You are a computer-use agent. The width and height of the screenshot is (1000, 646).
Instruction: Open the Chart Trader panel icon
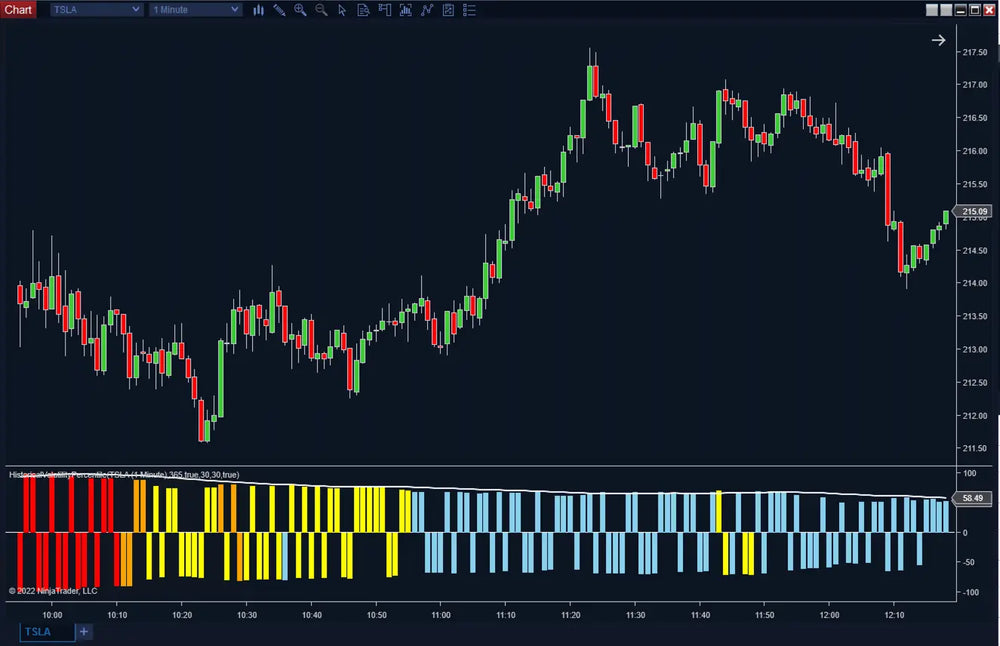[384, 10]
